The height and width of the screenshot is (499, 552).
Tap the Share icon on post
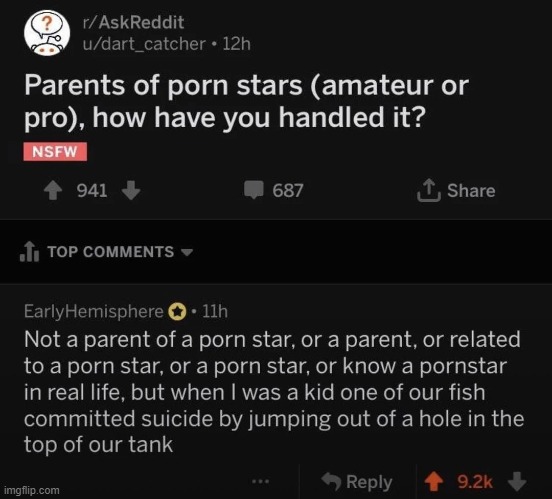coord(429,191)
